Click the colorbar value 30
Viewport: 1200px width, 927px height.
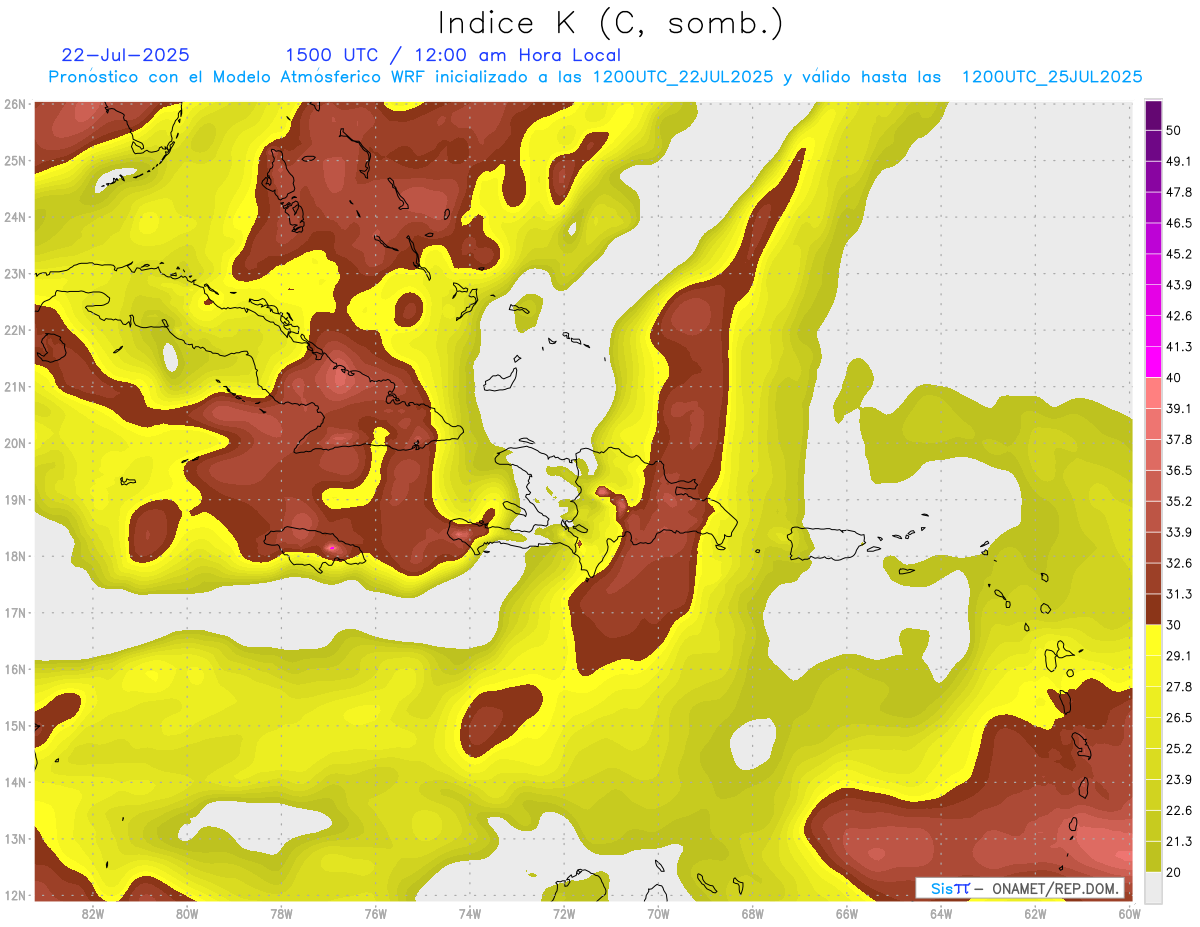[x=1174, y=625]
